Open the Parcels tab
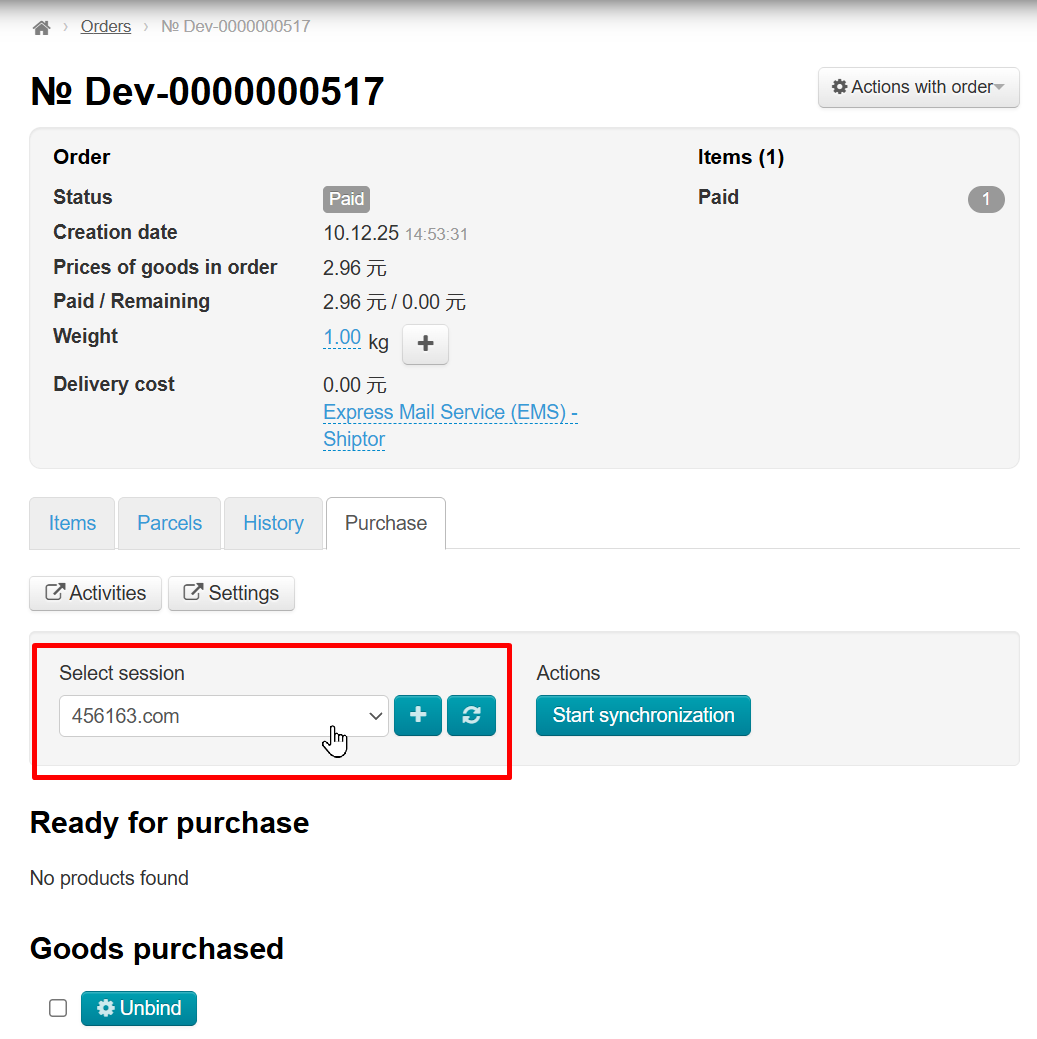This screenshot has width=1037, height=1039. click(169, 523)
